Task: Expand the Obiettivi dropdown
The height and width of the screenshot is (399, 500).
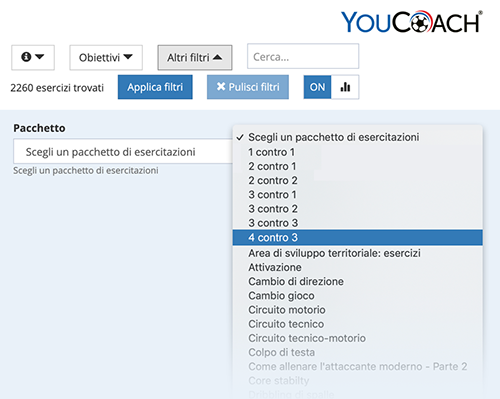Action: (x=106, y=57)
